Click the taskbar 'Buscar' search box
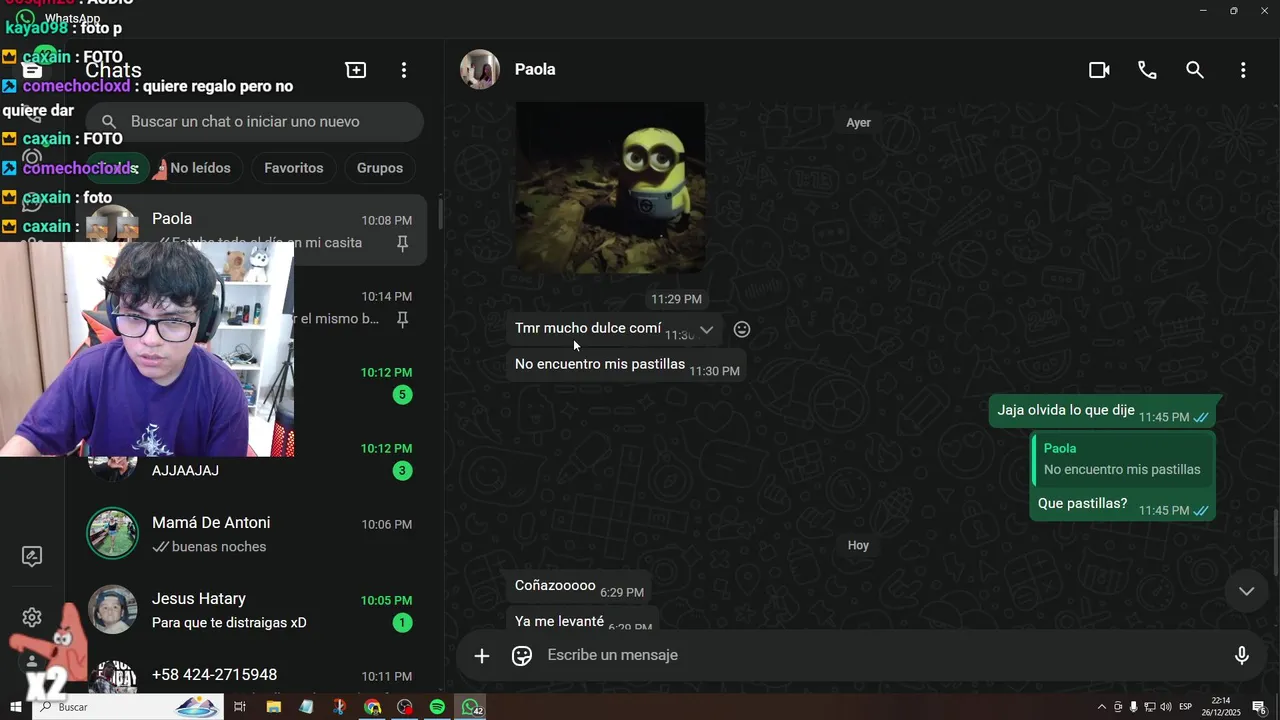1280x720 pixels. (127, 707)
